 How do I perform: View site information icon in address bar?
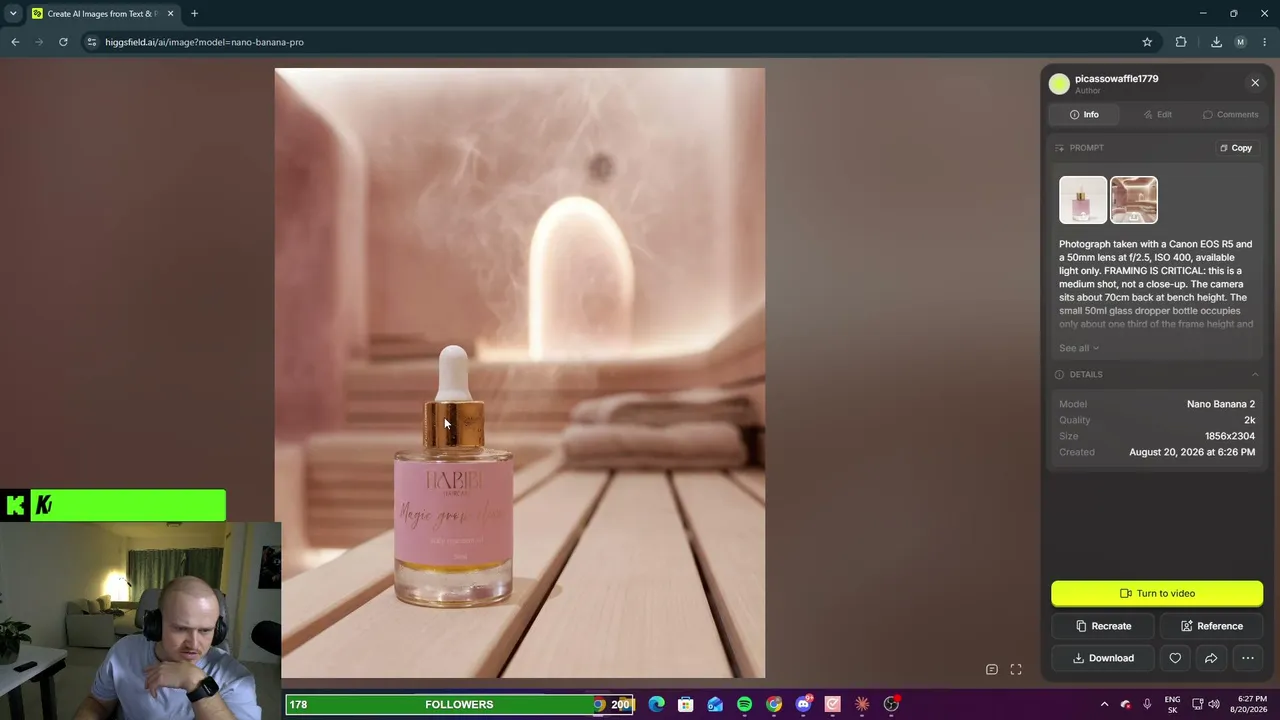coord(91,42)
